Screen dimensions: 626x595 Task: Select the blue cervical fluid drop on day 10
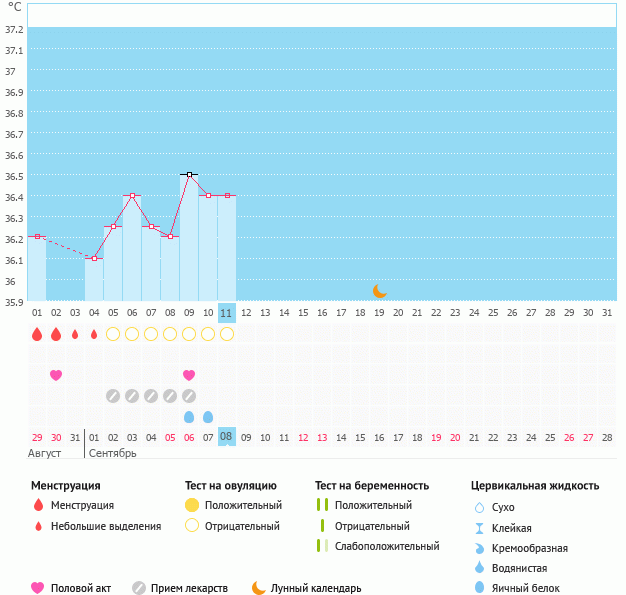click(208, 417)
